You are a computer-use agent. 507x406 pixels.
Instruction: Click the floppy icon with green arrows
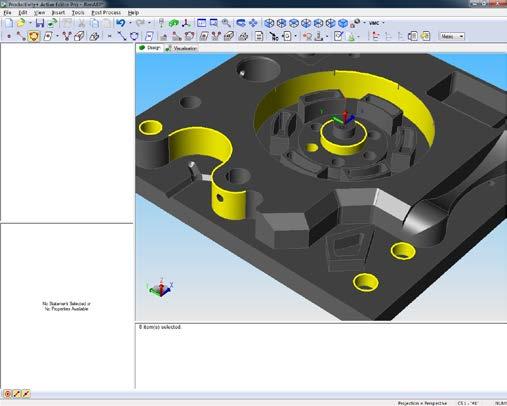point(52,23)
